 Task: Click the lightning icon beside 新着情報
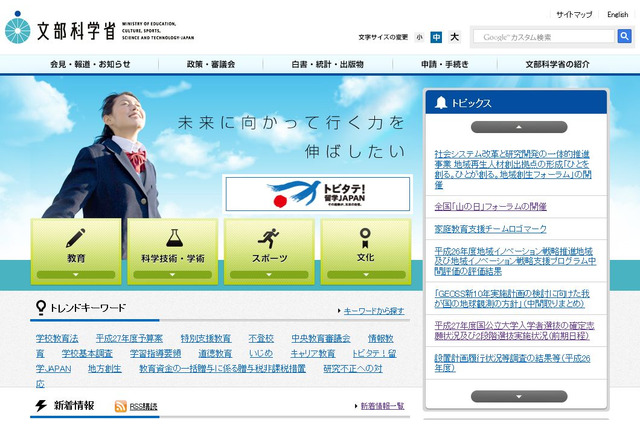pos(41,406)
